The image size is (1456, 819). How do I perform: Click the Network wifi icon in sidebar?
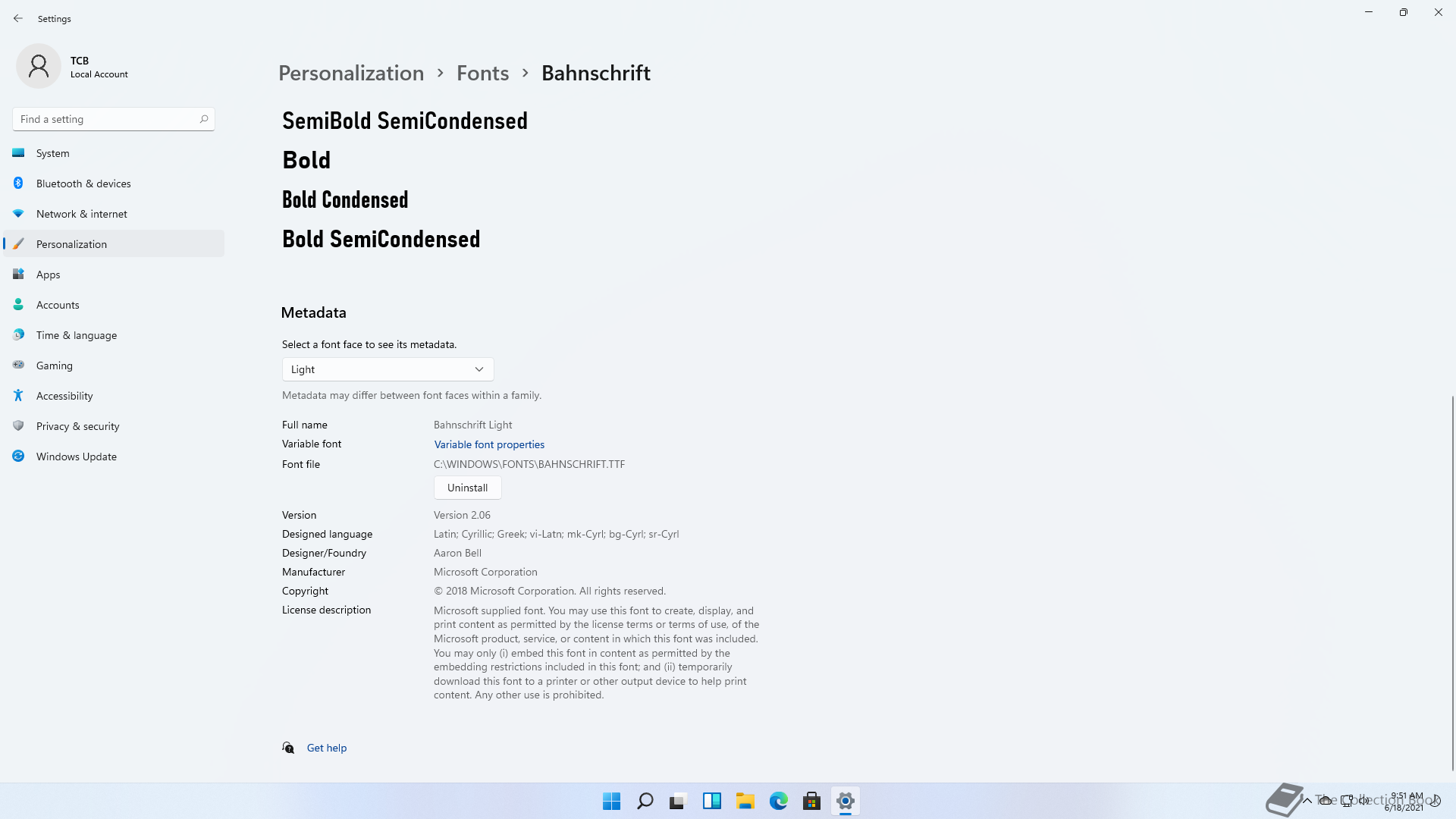18,214
